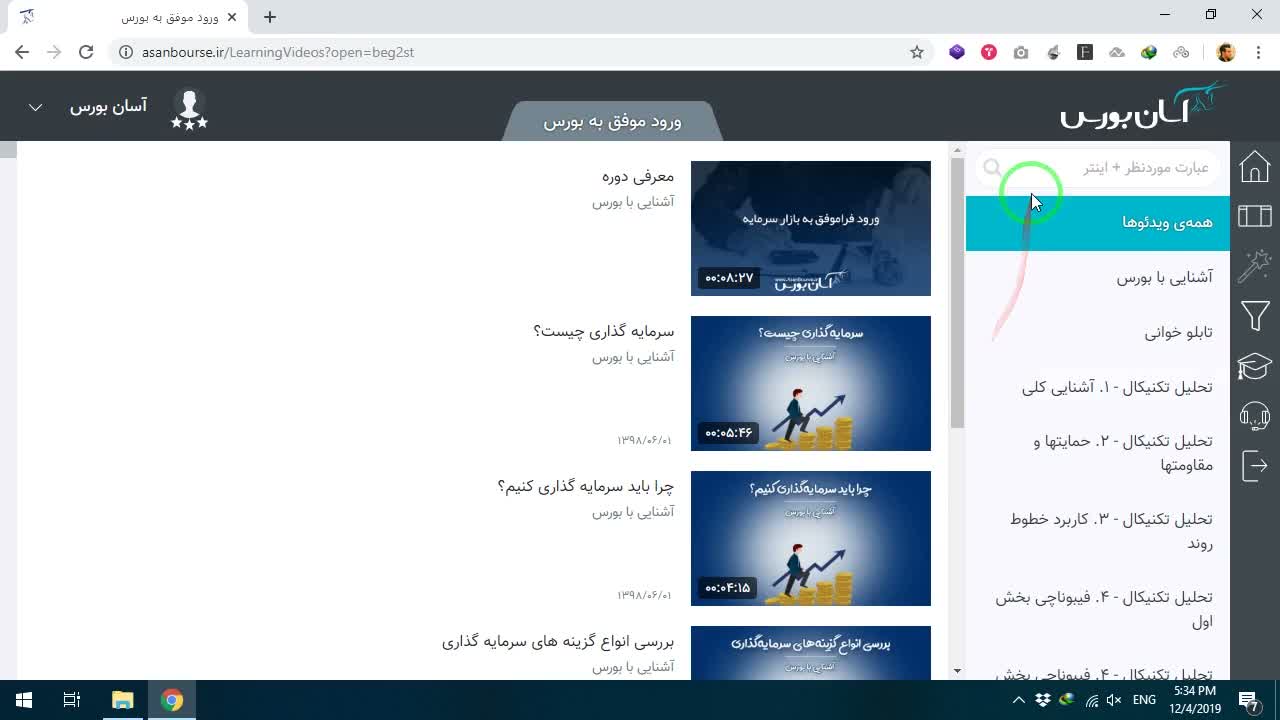The image size is (1280, 720).
Task: Open Chrome three-dot menu
Action: click(x=1257, y=52)
